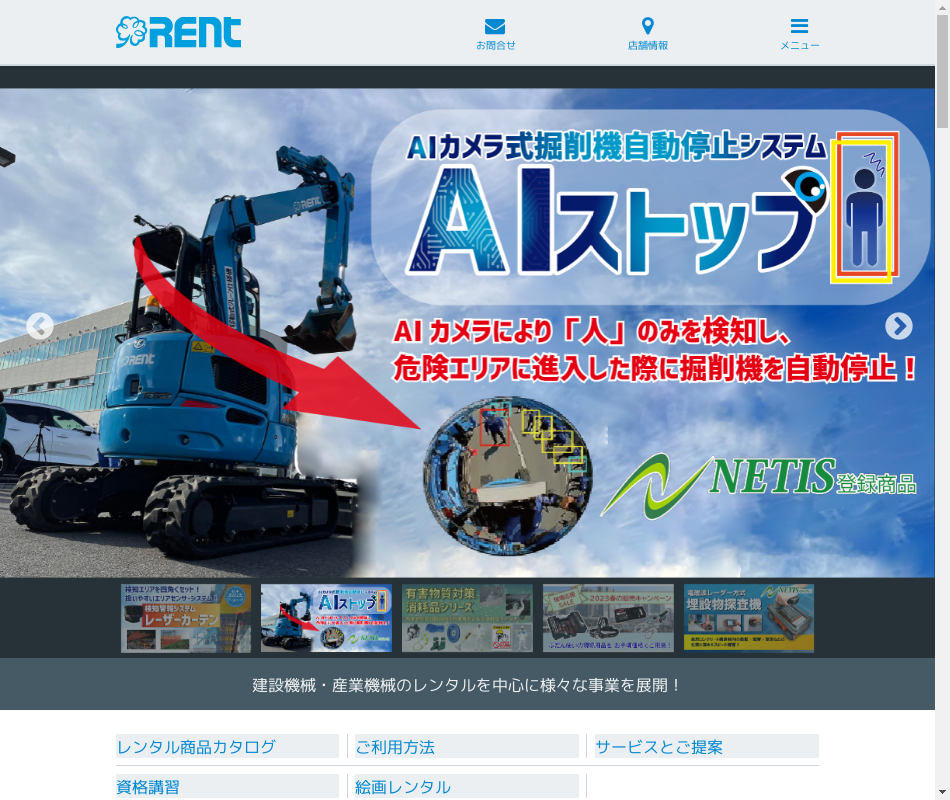The width and height of the screenshot is (950, 800).
Task: Select the AIストップ slide thumbnail
Action: [326, 618]
